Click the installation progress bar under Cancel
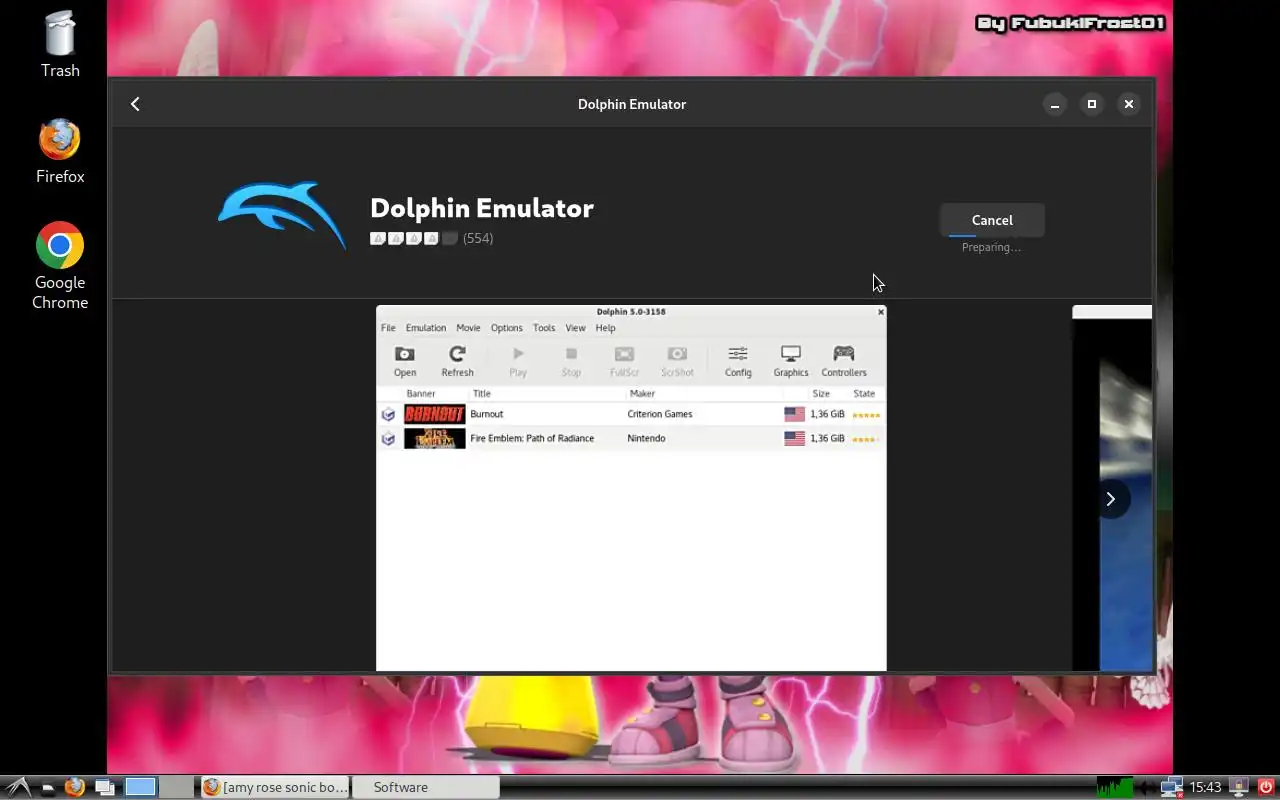Viewport: 1280px width, 800px height. coord(992,236)
